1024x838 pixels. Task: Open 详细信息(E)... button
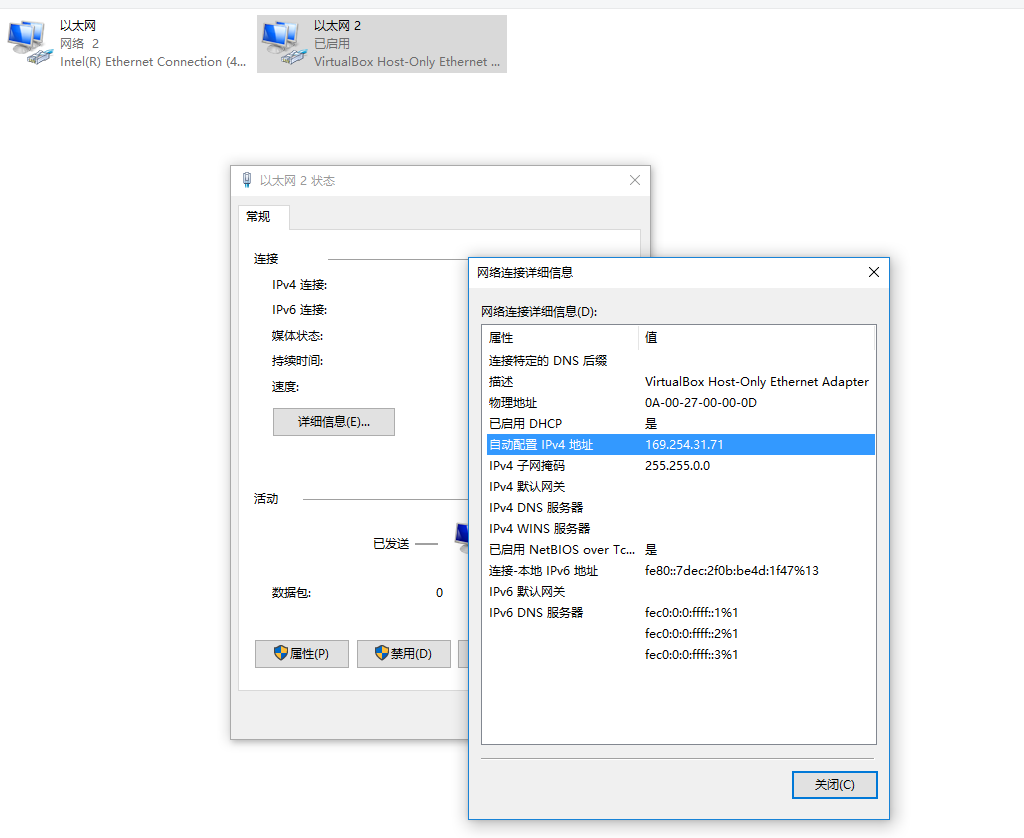(334, 422)
